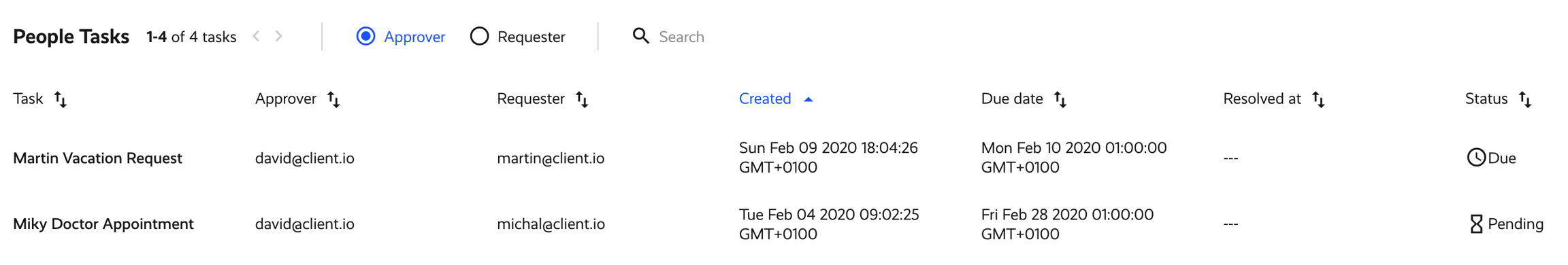
Task: Go to next page of tasks
Action: [x=279, y=36]
